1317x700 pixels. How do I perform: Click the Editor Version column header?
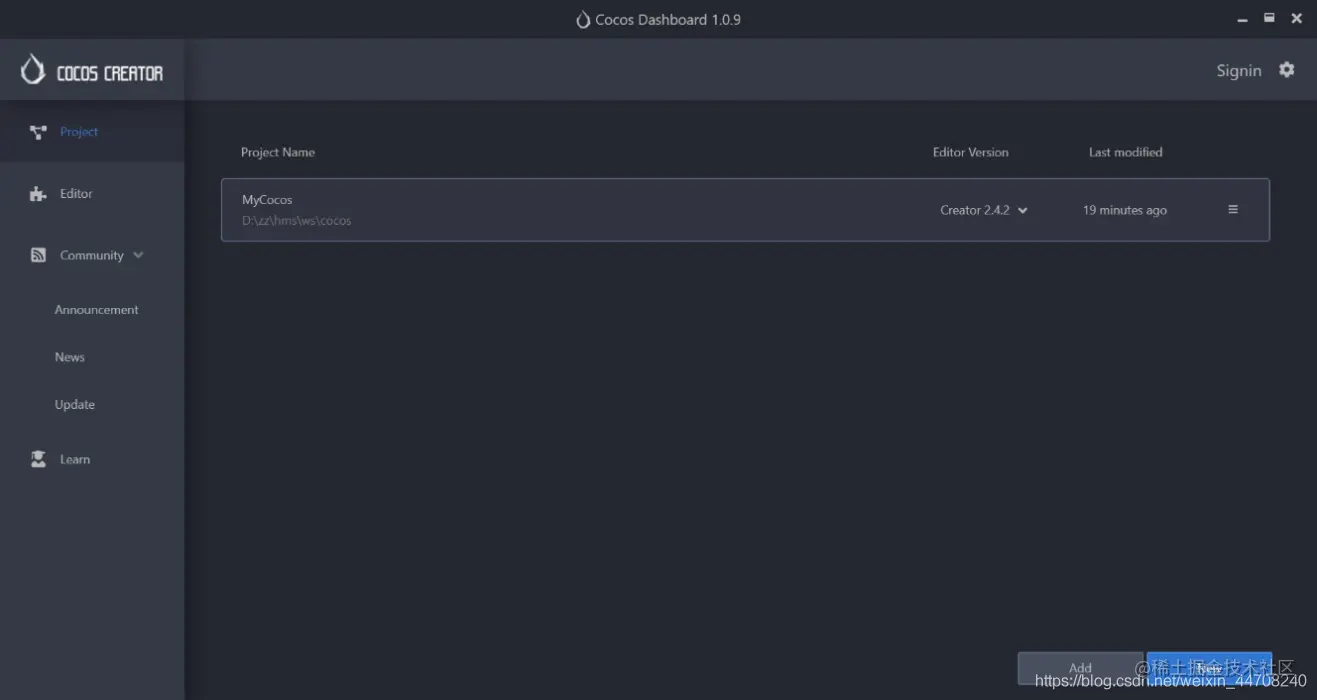(x=971, y=152)
